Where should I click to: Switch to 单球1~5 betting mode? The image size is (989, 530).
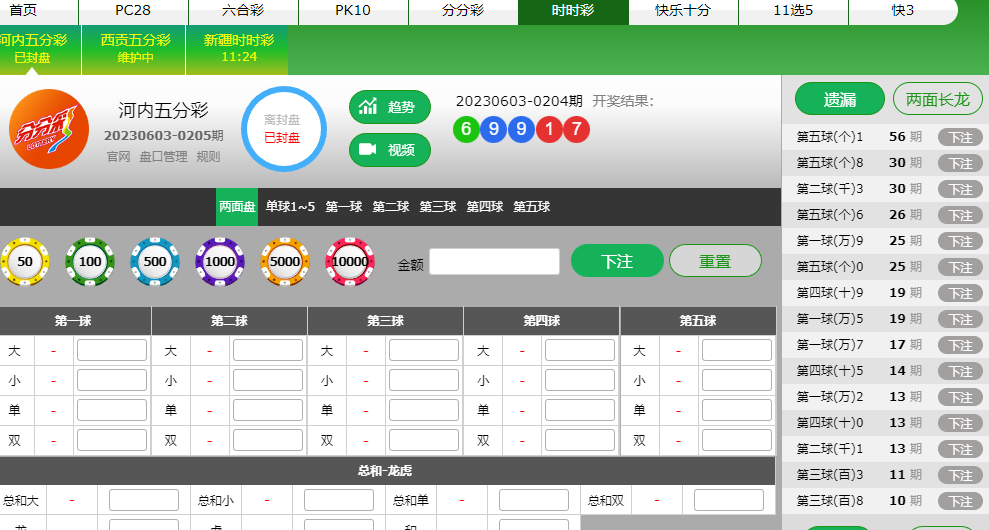pyautogui.click(x=290, y=207)
